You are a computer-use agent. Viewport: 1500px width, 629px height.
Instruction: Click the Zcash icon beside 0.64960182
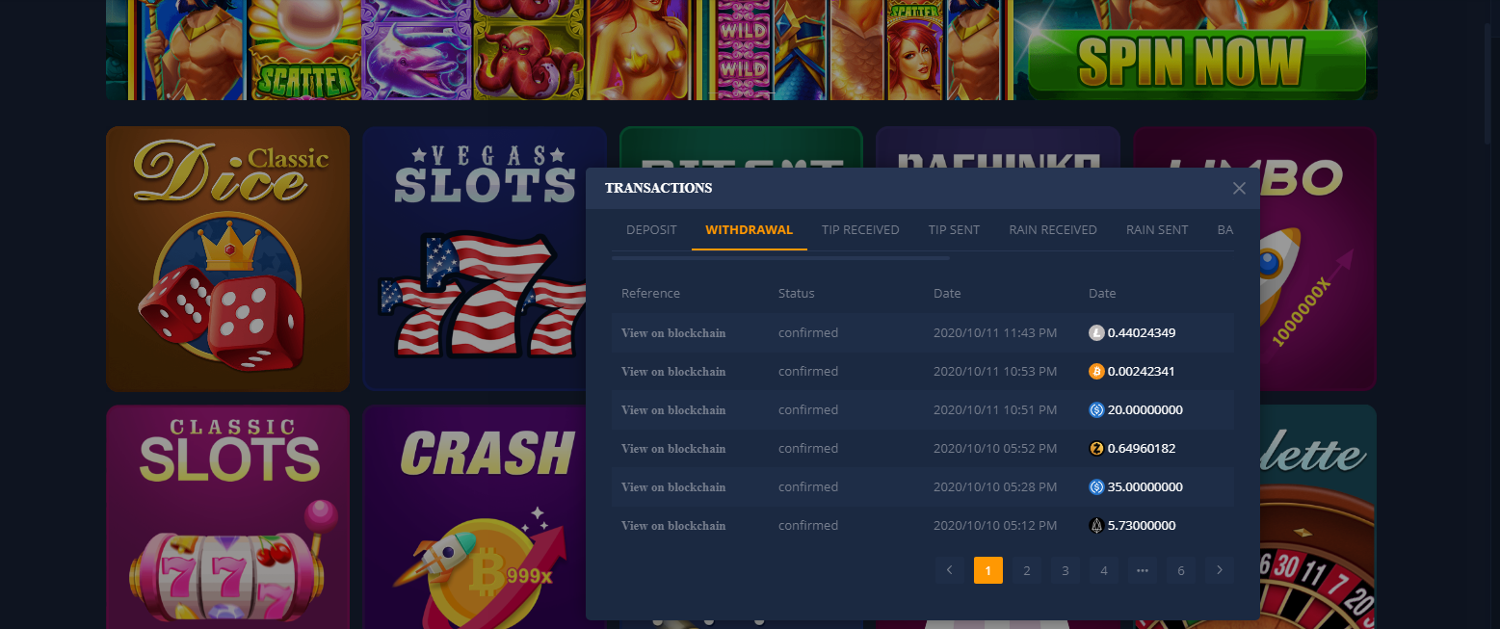tap(1096, 448)
